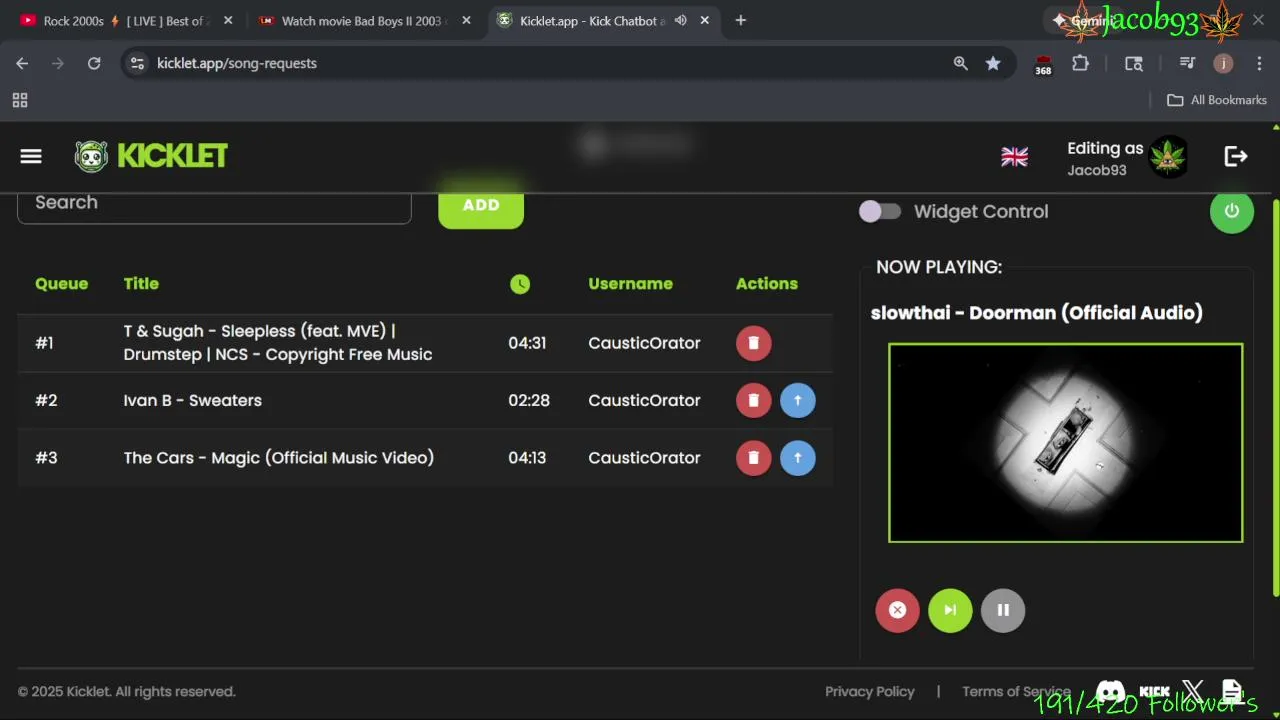Open site information icon in address bar

138,63
